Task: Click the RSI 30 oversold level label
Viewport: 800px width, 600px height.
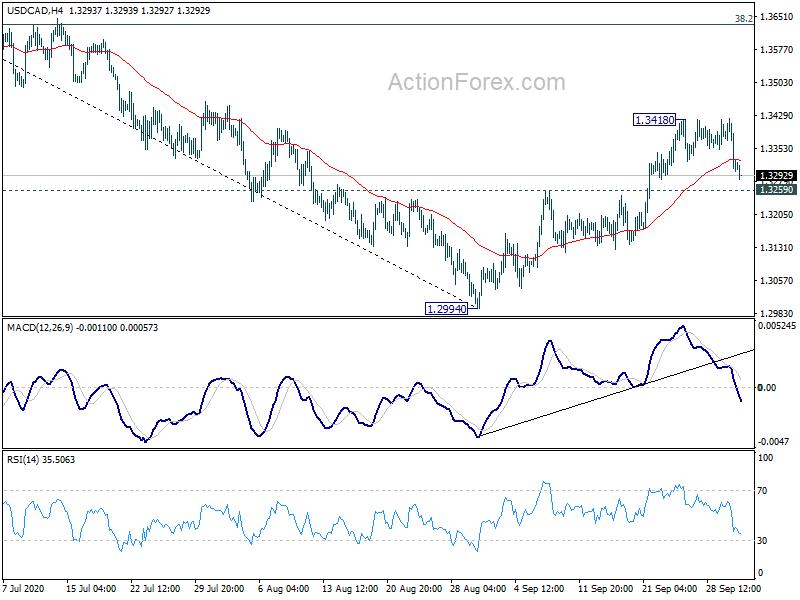Action: 762,541
